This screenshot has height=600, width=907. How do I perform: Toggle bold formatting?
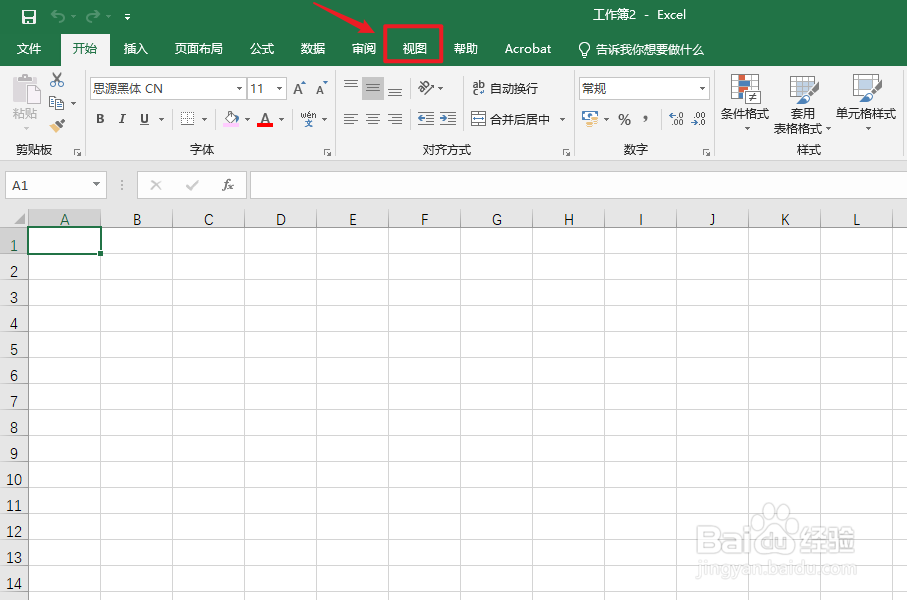(x=99, y=119)
